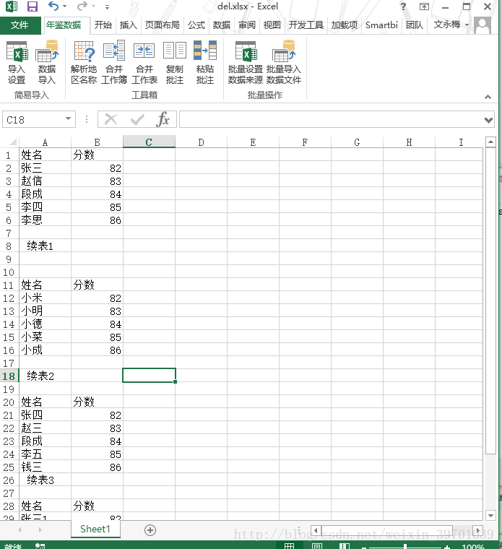Click the zoom slider handle in status bar
Screen dimensions: 502x549
coord(405,546)
